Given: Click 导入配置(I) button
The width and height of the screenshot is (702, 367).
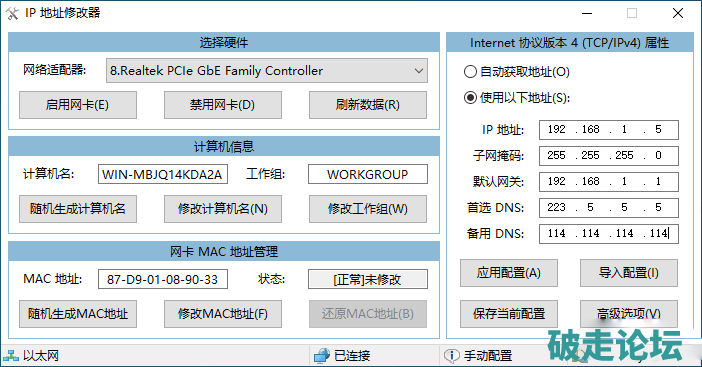Looking at the screenshot, I should point(629,273).
